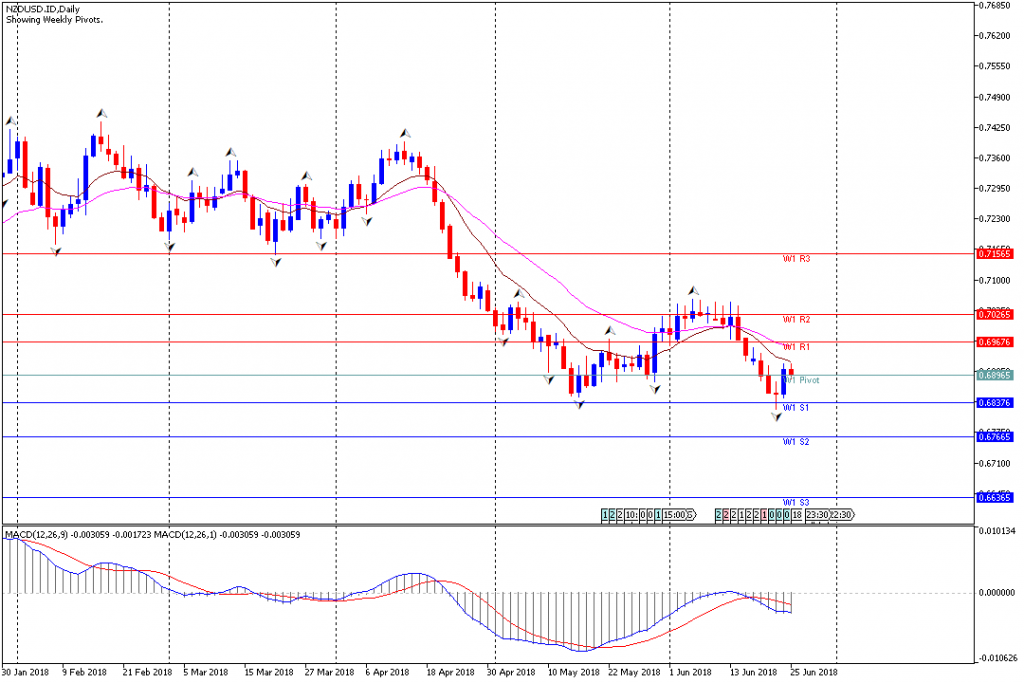Click the down fractal arrow under the mid-May low
This screenshot has height=683, width=1024.
click(579, 404)
